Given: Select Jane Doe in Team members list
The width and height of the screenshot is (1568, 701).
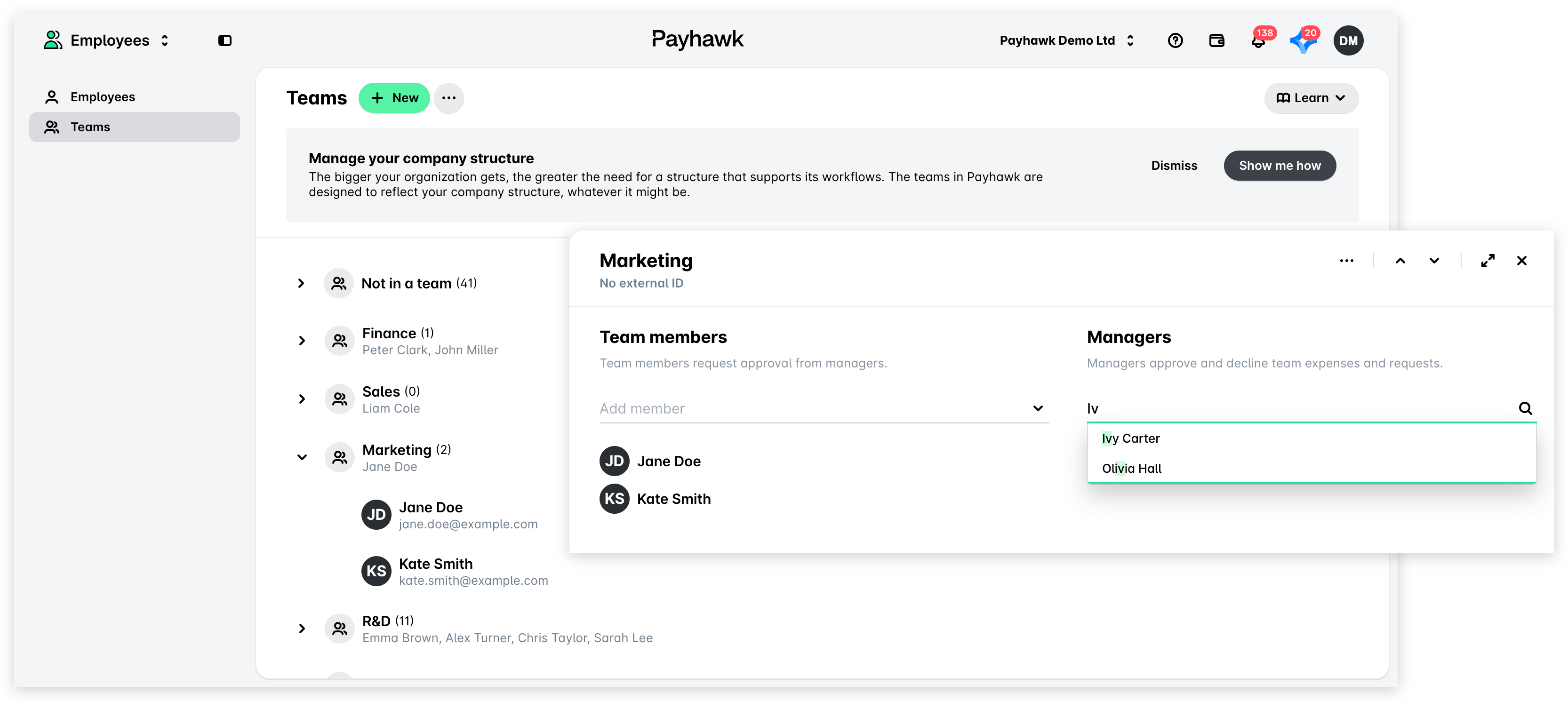Looking at the screenshot, I should point(650,461).
